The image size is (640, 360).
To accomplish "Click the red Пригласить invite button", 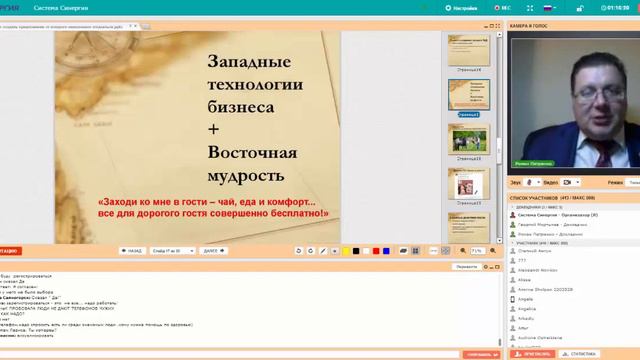I will point(532,354).
